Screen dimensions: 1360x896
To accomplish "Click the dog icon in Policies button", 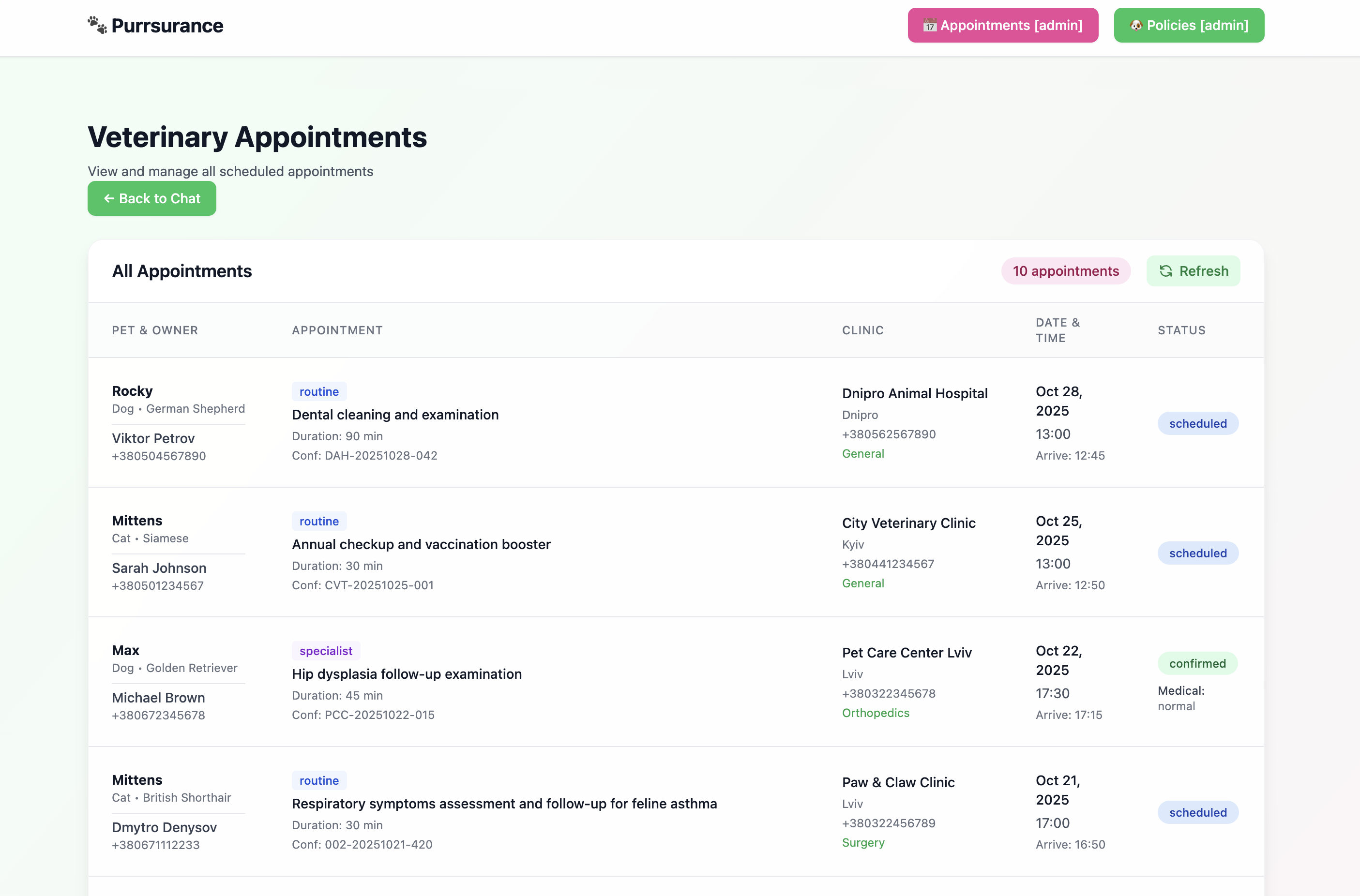I will [x=1136, y=25].
